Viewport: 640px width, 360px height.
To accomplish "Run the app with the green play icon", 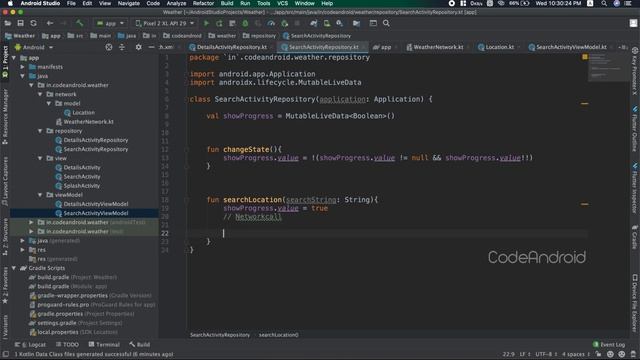I will (206, 23).
